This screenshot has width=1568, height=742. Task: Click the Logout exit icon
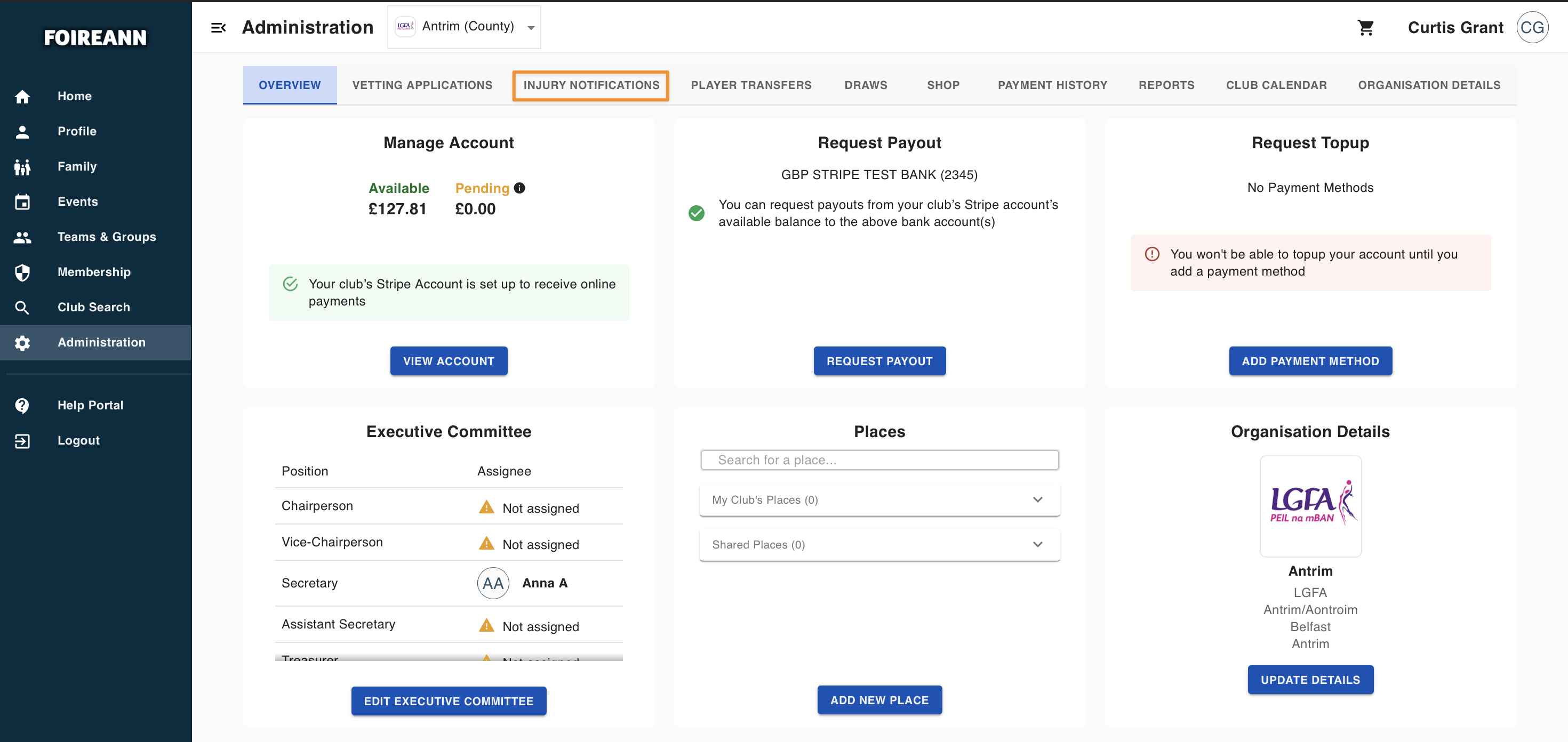[x=22, y=441]
